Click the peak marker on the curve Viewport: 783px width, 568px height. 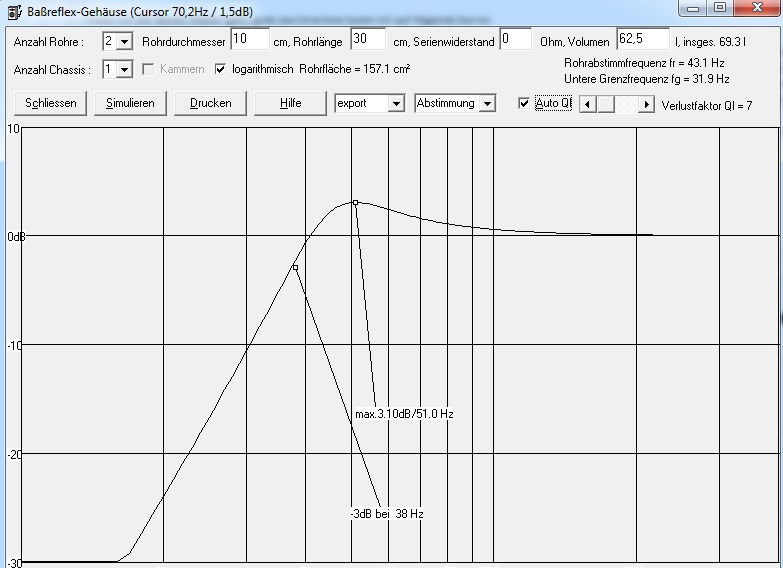(355, 202)
